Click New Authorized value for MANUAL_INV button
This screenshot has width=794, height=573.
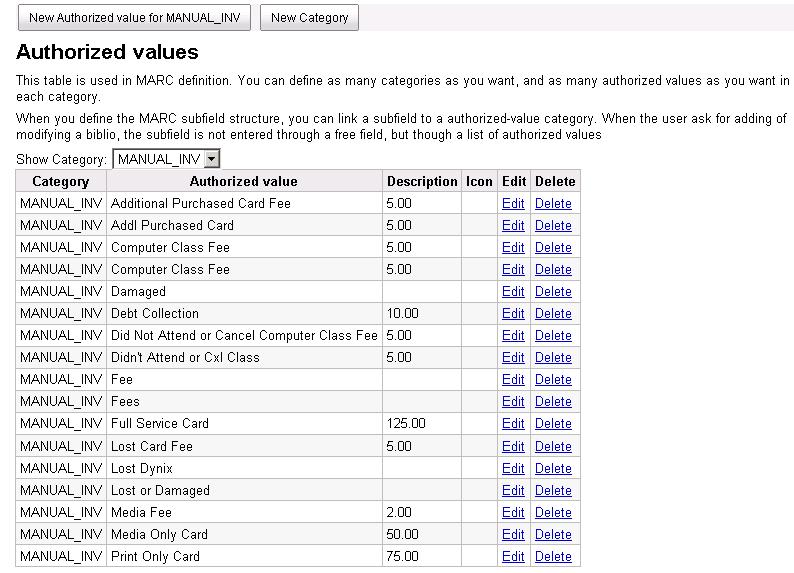click(134, 17)
